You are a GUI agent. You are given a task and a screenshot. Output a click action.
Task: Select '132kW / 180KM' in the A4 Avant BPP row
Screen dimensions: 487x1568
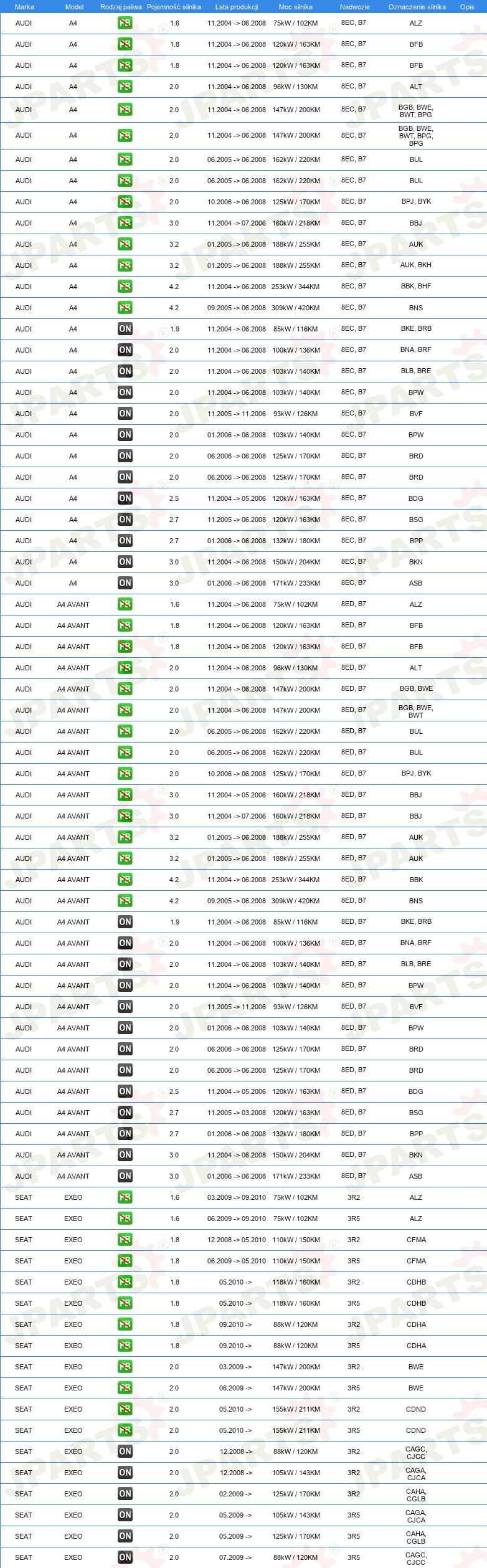[296, 1134]
